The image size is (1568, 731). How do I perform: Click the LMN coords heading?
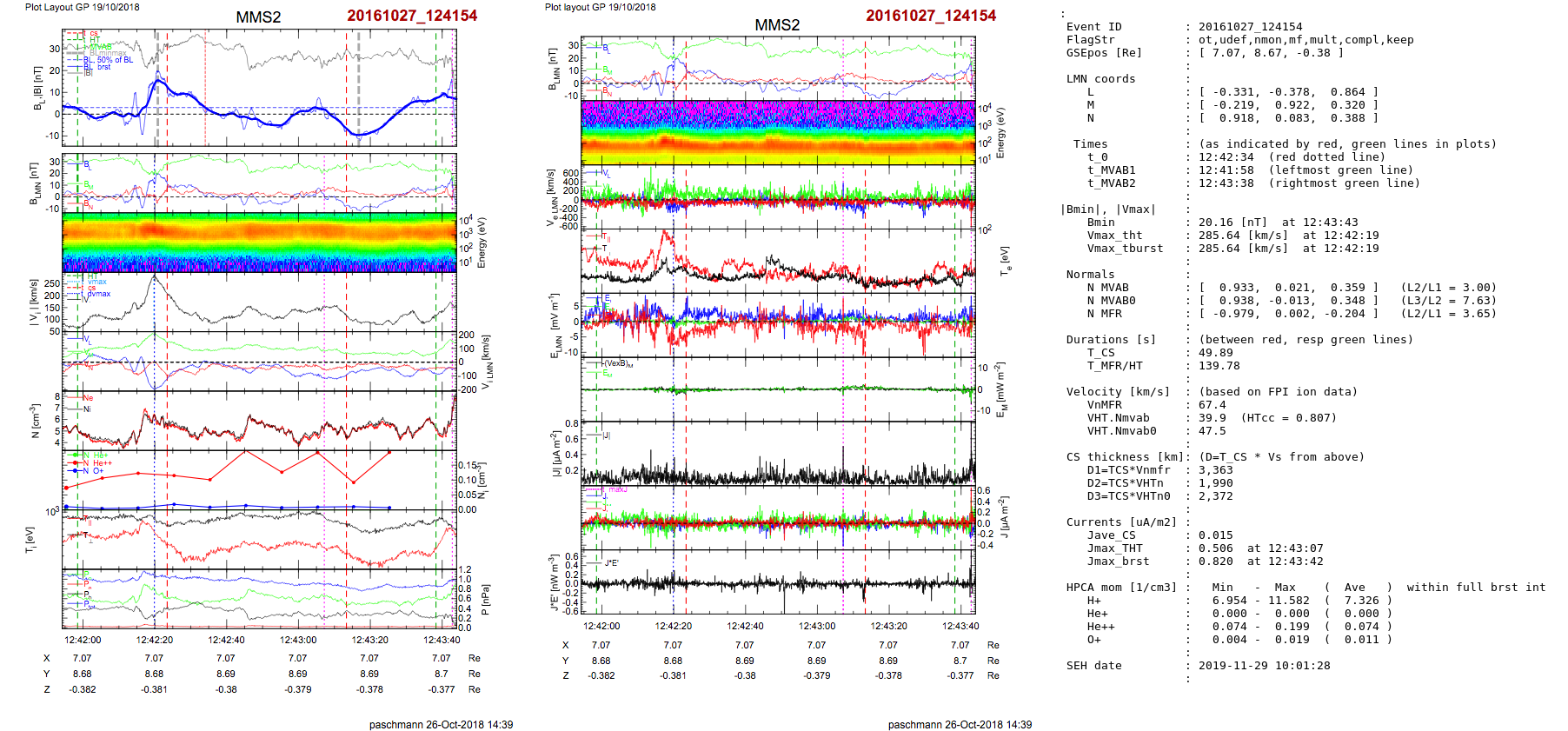click(1100, 79)
